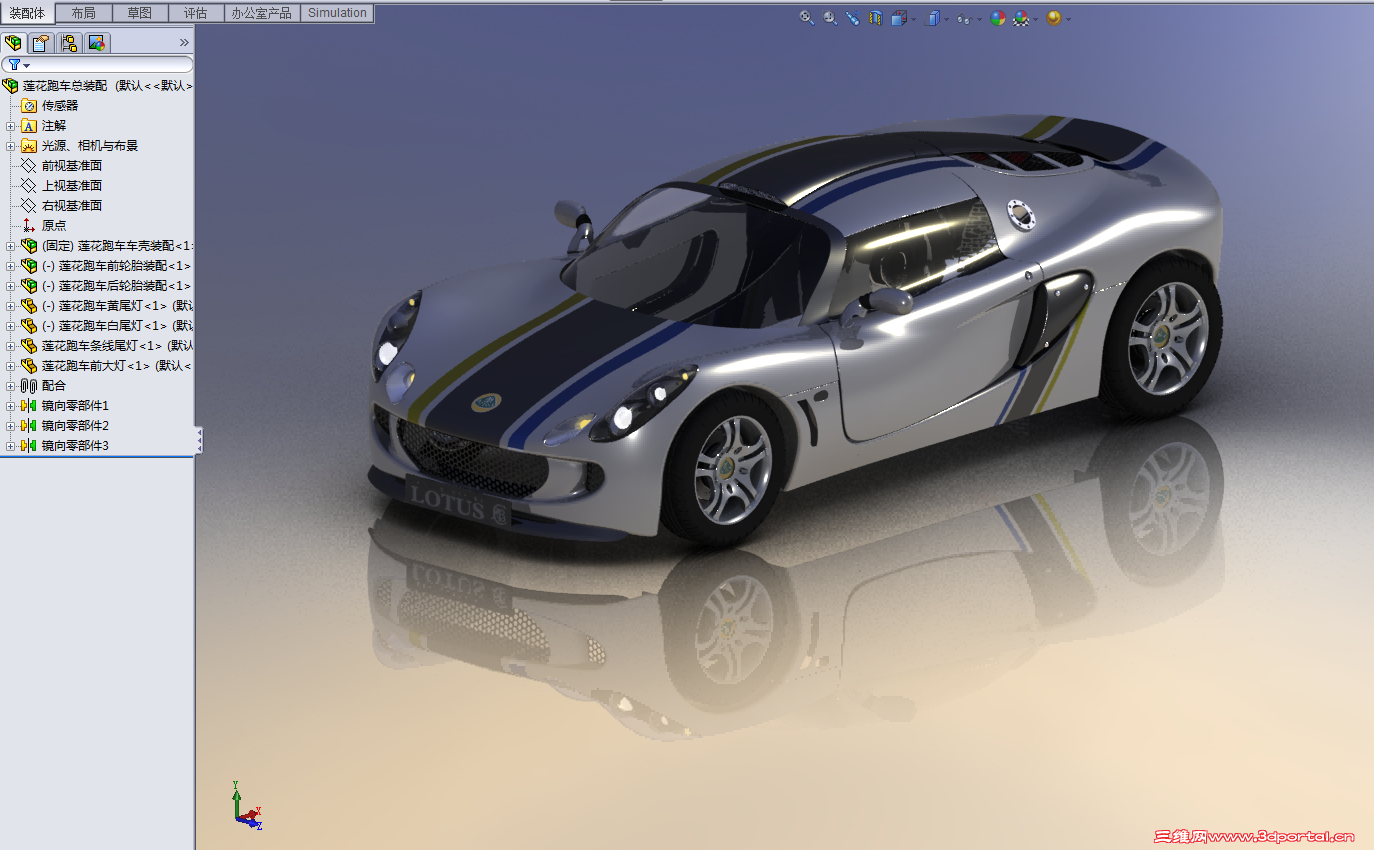Switch to the 装配体 tab
The width and height of the screenshot is (1374, 850).
pyautogui.click(x=28, y=13)
